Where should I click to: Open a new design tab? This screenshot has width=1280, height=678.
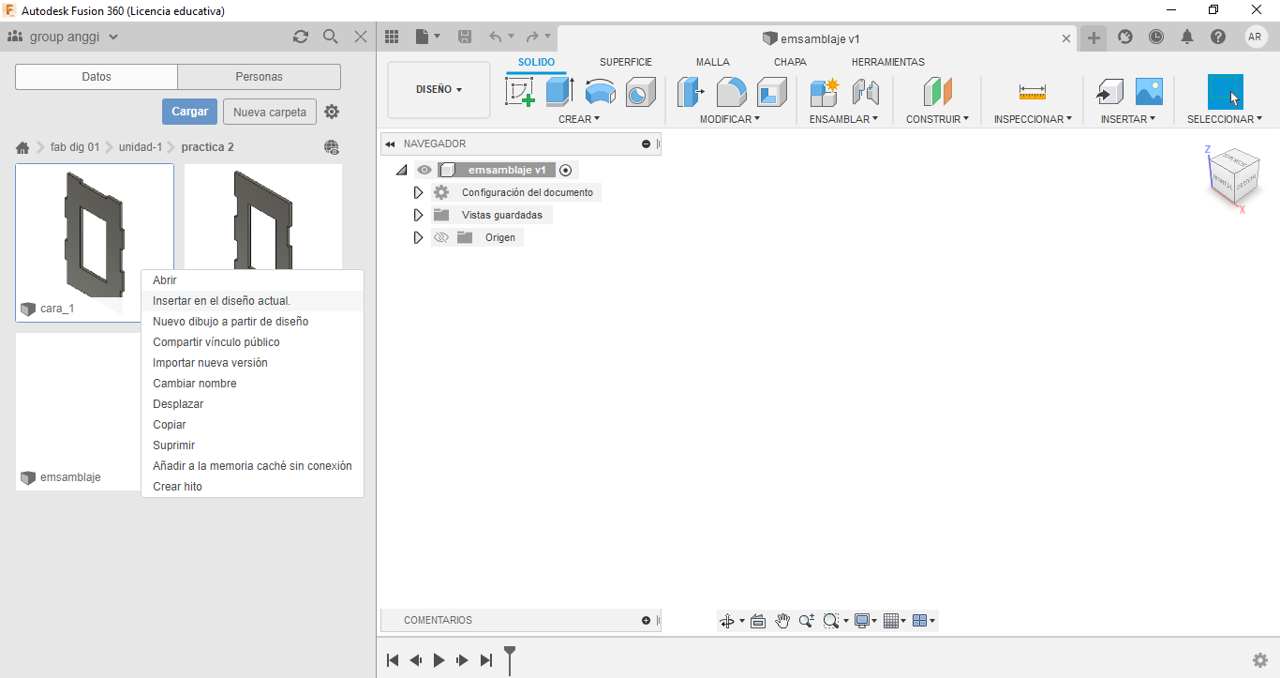[1094, 38]
